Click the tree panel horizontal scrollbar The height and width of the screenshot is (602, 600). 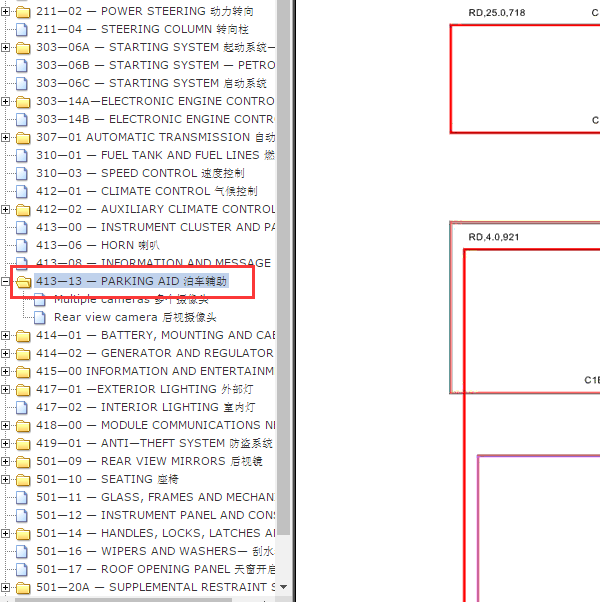pyautogui.click(x=123, y=600)
